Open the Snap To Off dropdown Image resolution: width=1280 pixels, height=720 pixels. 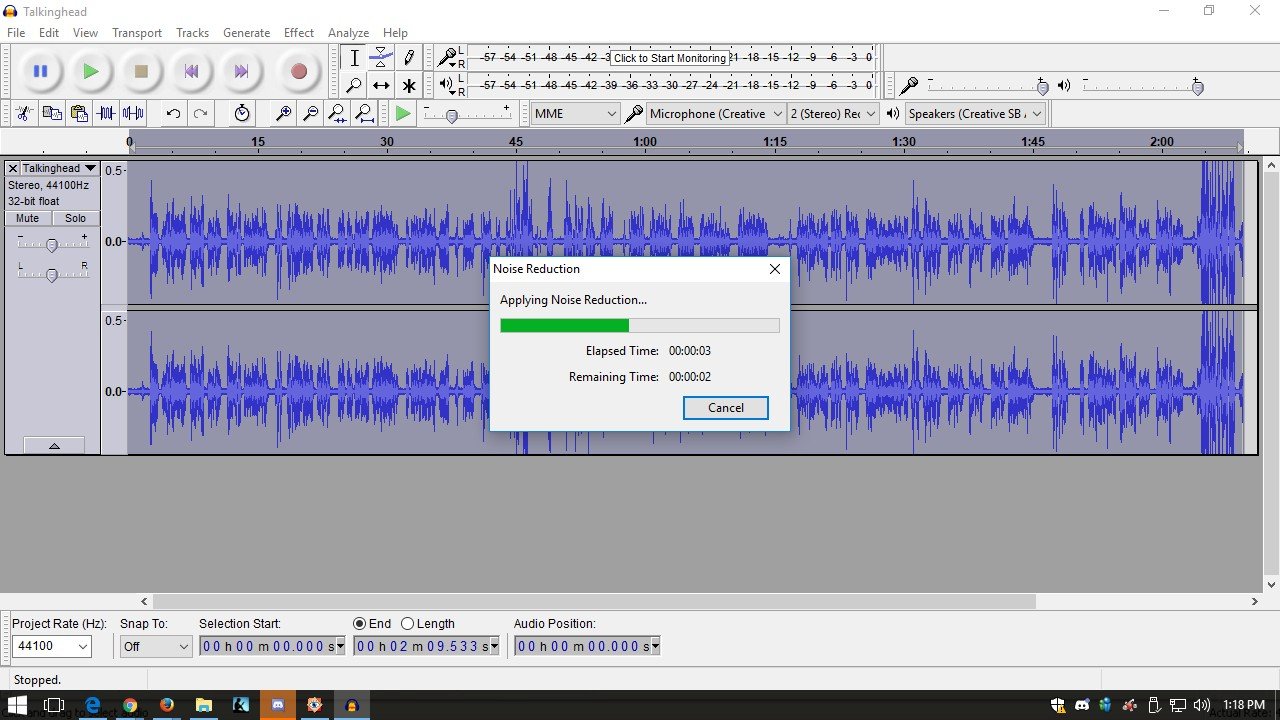[x=155, y=646]
